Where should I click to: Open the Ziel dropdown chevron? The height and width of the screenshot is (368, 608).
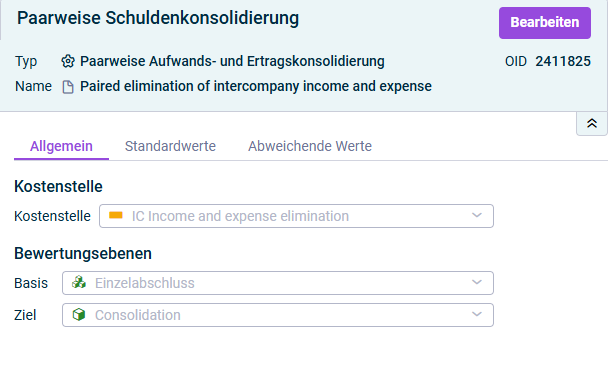coord(477,314)
